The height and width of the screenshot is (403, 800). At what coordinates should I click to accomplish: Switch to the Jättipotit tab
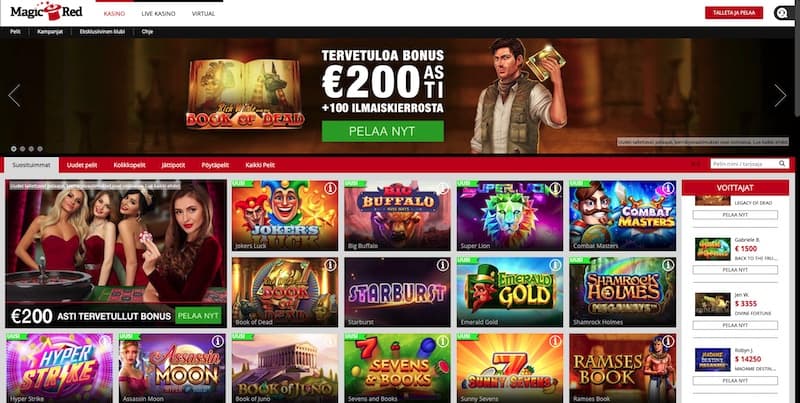tap(173, 165)
